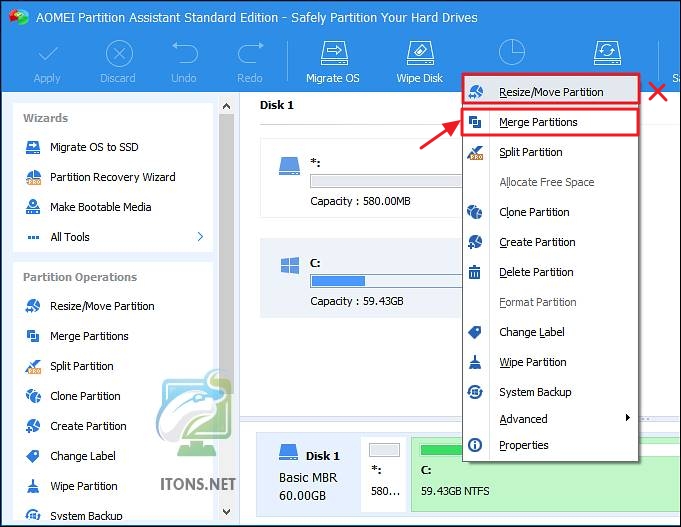Image resolution: width=681 pixels, height=527 pixels.
Task: Open Wipe Disk from the toolbar
Action: coord(420,63)
